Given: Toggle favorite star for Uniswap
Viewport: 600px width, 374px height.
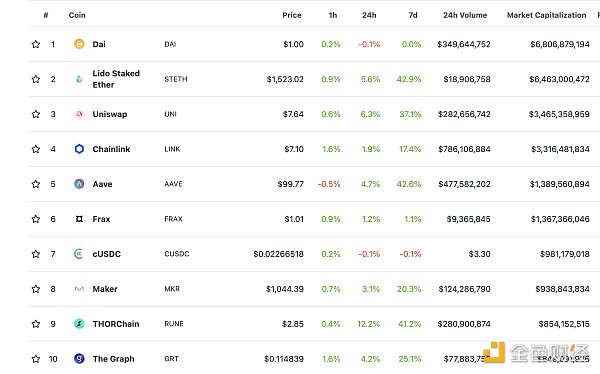Looking at the screenshot, I should pyautogui.click(x=36, y=114).
